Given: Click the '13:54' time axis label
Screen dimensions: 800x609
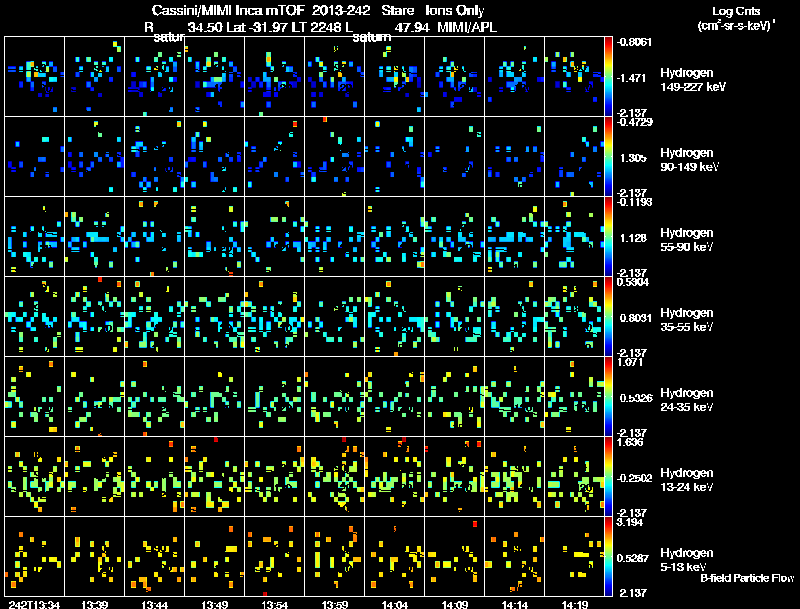Looking at the screenshot, I should pos(274,605).
